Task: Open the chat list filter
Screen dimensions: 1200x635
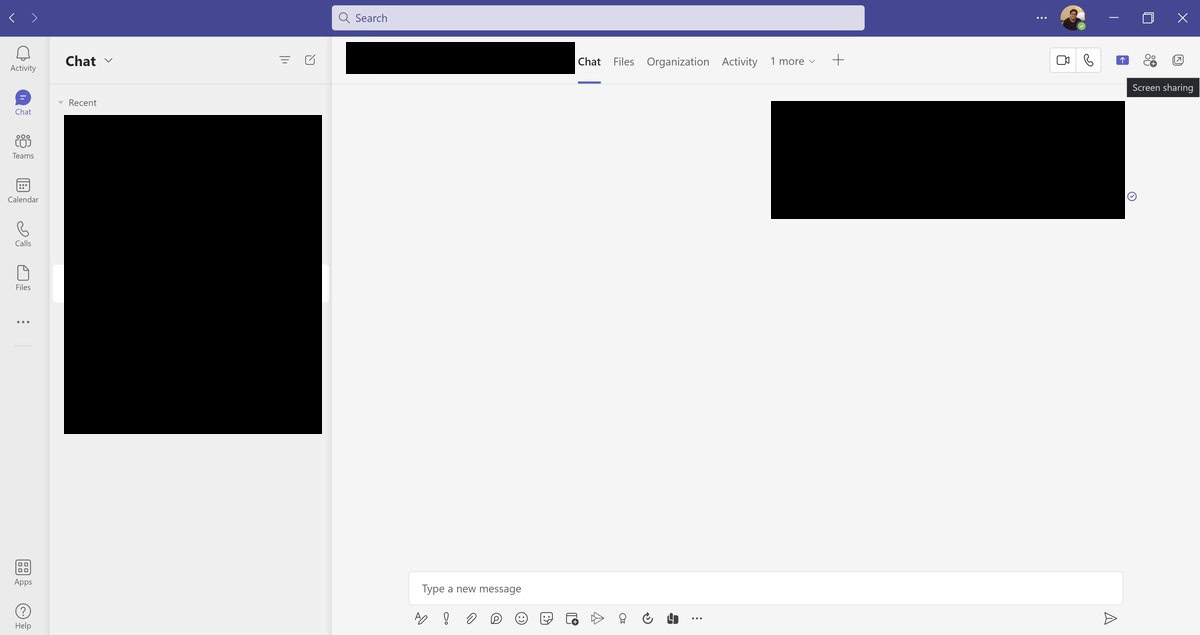Action: (x=285, y=60)
